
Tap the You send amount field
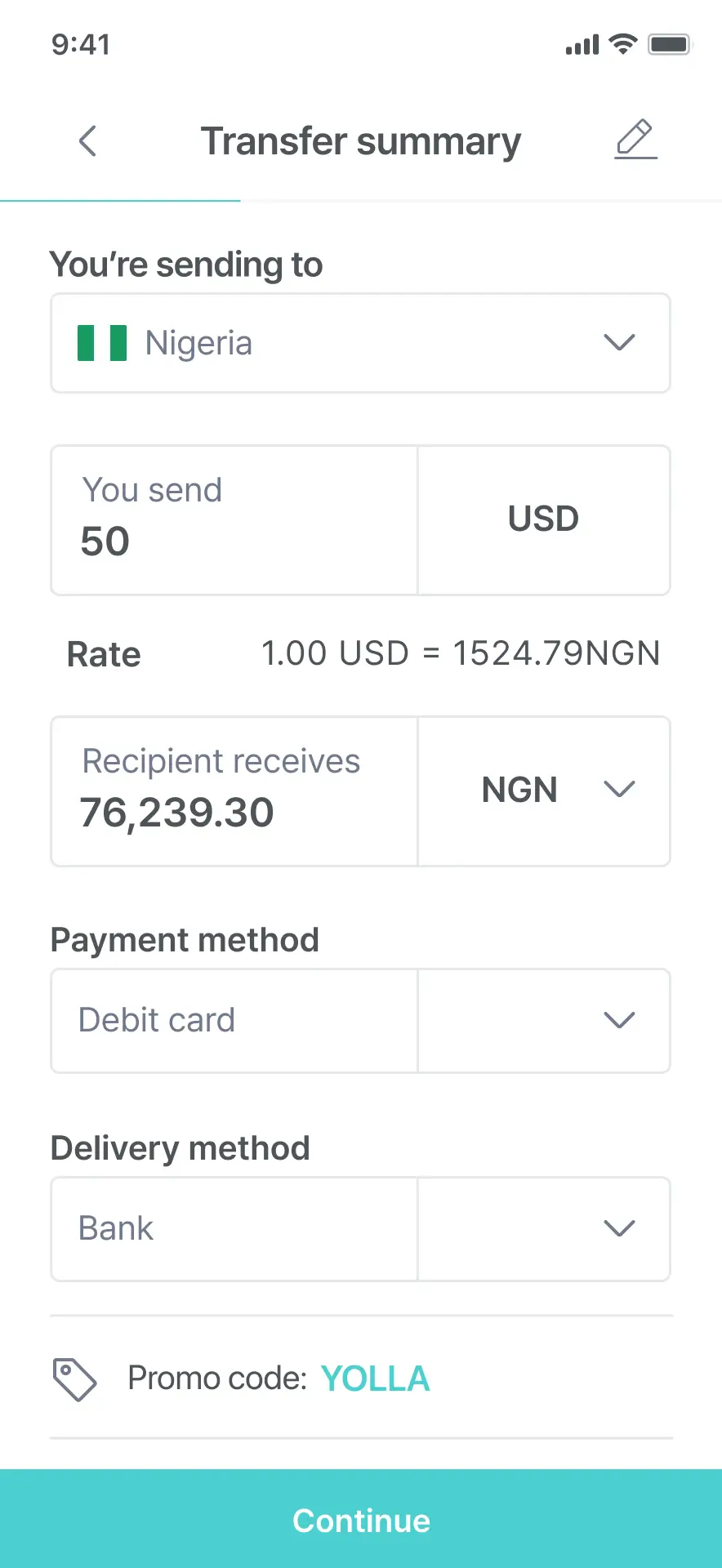(x=234, y=520)
